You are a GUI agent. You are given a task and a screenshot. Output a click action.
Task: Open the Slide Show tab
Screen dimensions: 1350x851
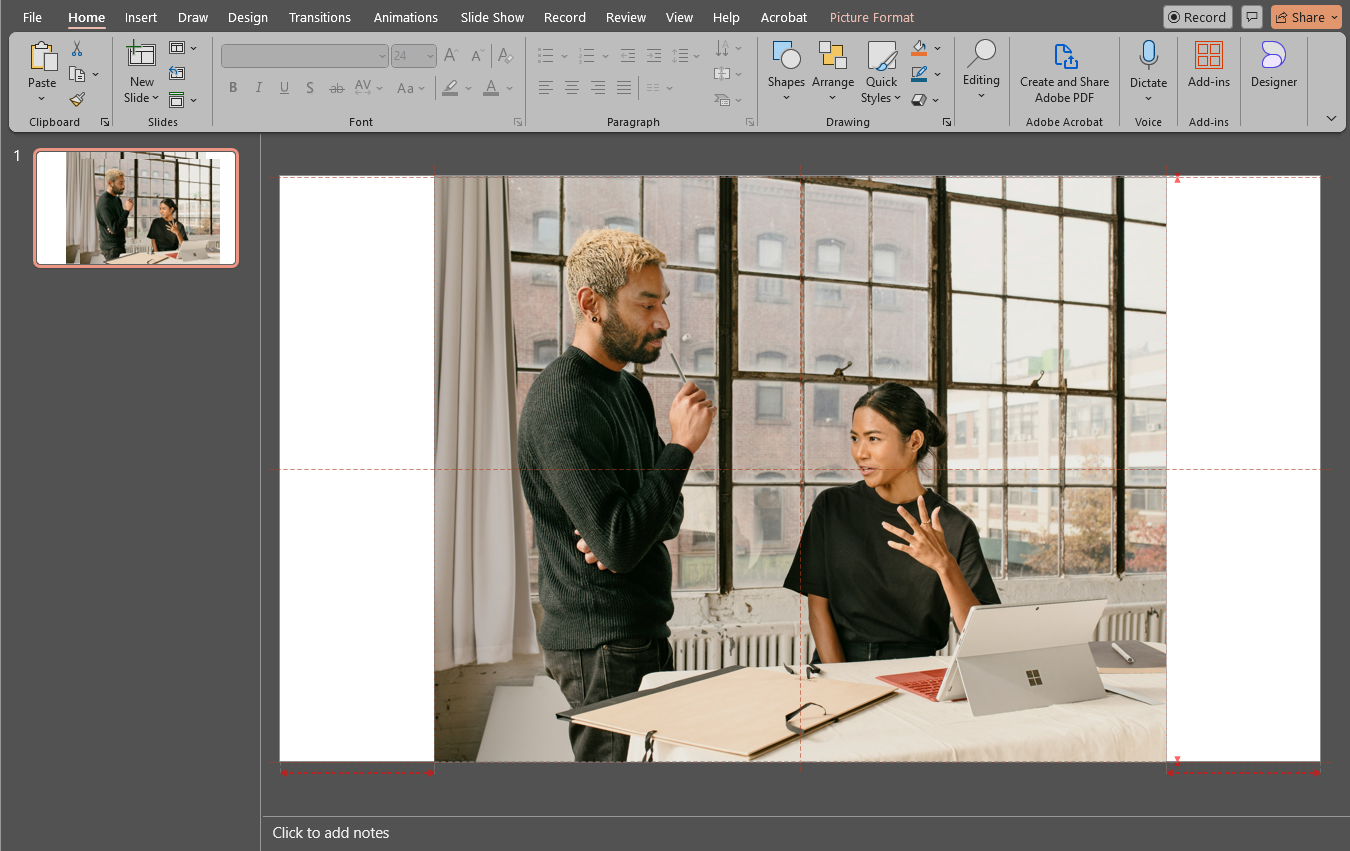(x=492, y=17)
